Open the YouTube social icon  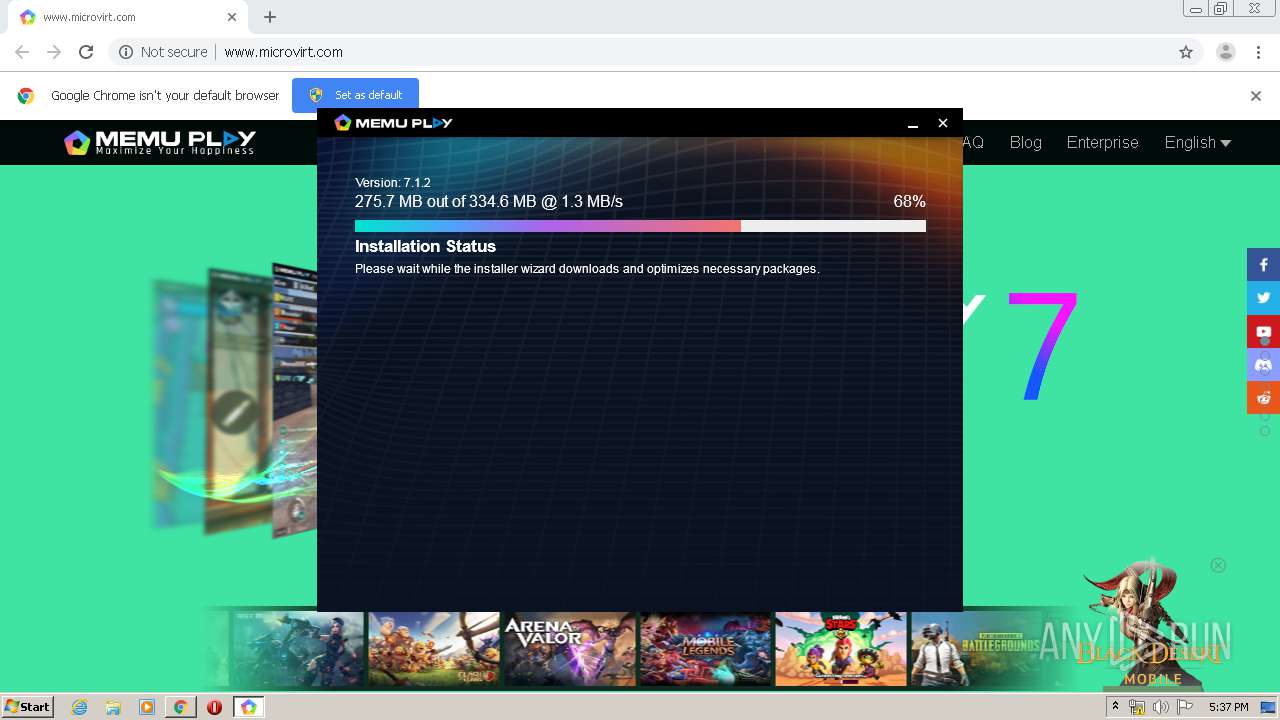[1263, 331]
